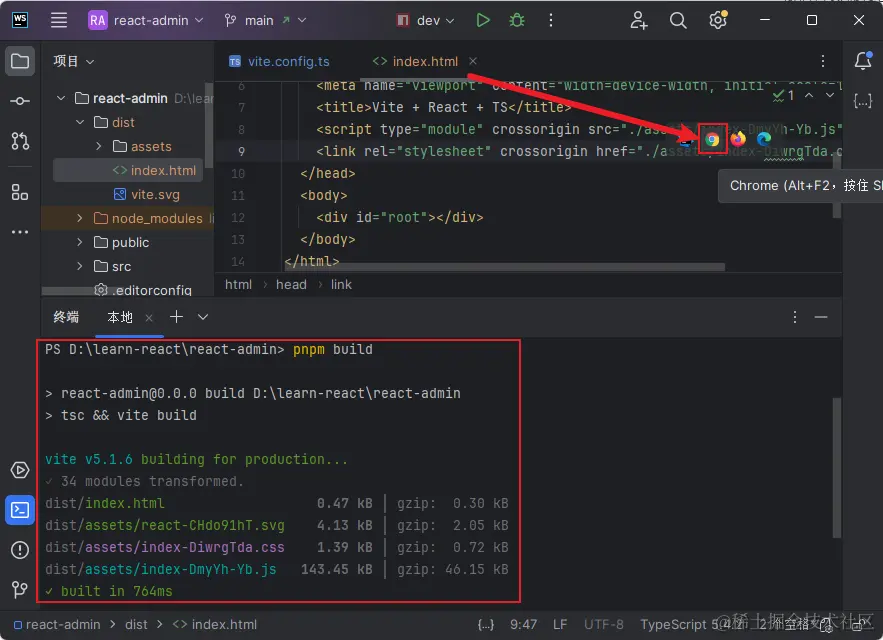Screen dimensions: 883x640
Task: Open the Services tool window
Action: coord(20,470)
